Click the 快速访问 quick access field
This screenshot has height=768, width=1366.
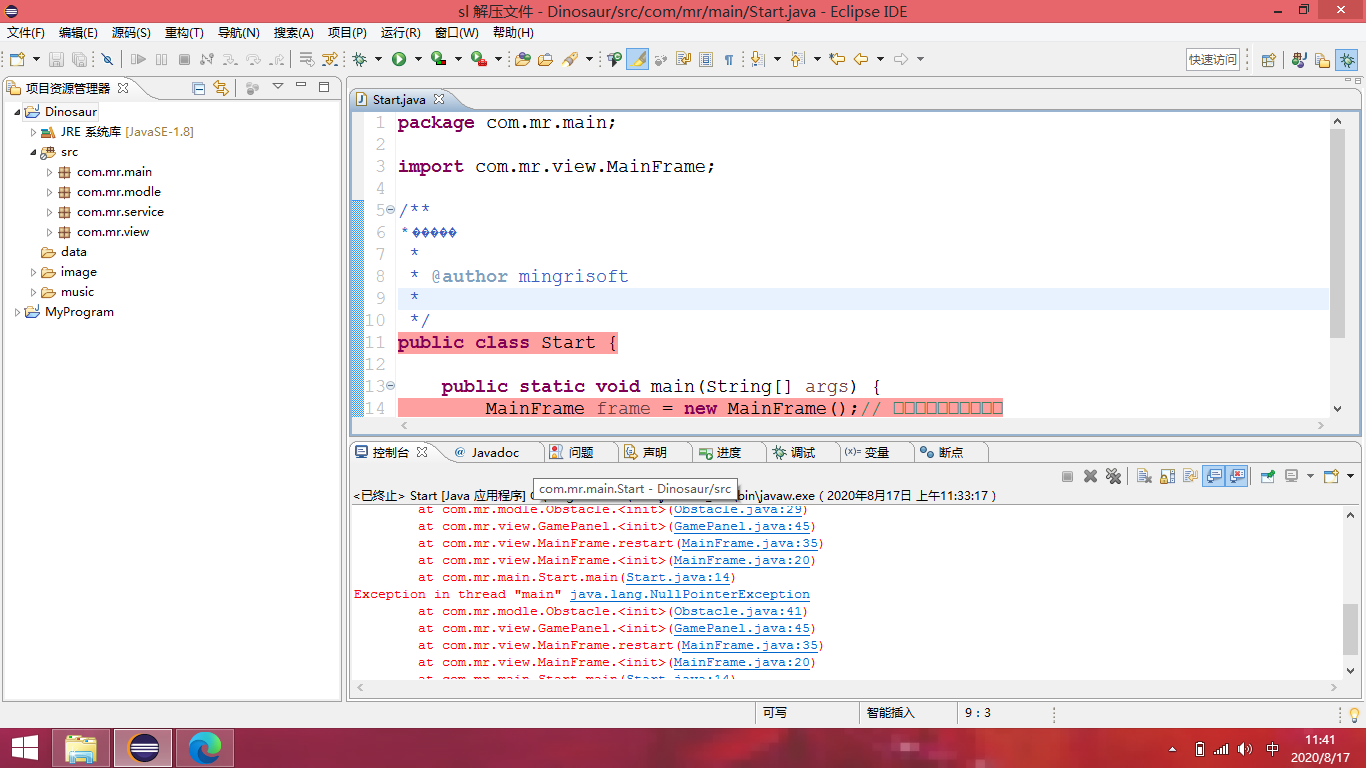[x=1213, y=59]
